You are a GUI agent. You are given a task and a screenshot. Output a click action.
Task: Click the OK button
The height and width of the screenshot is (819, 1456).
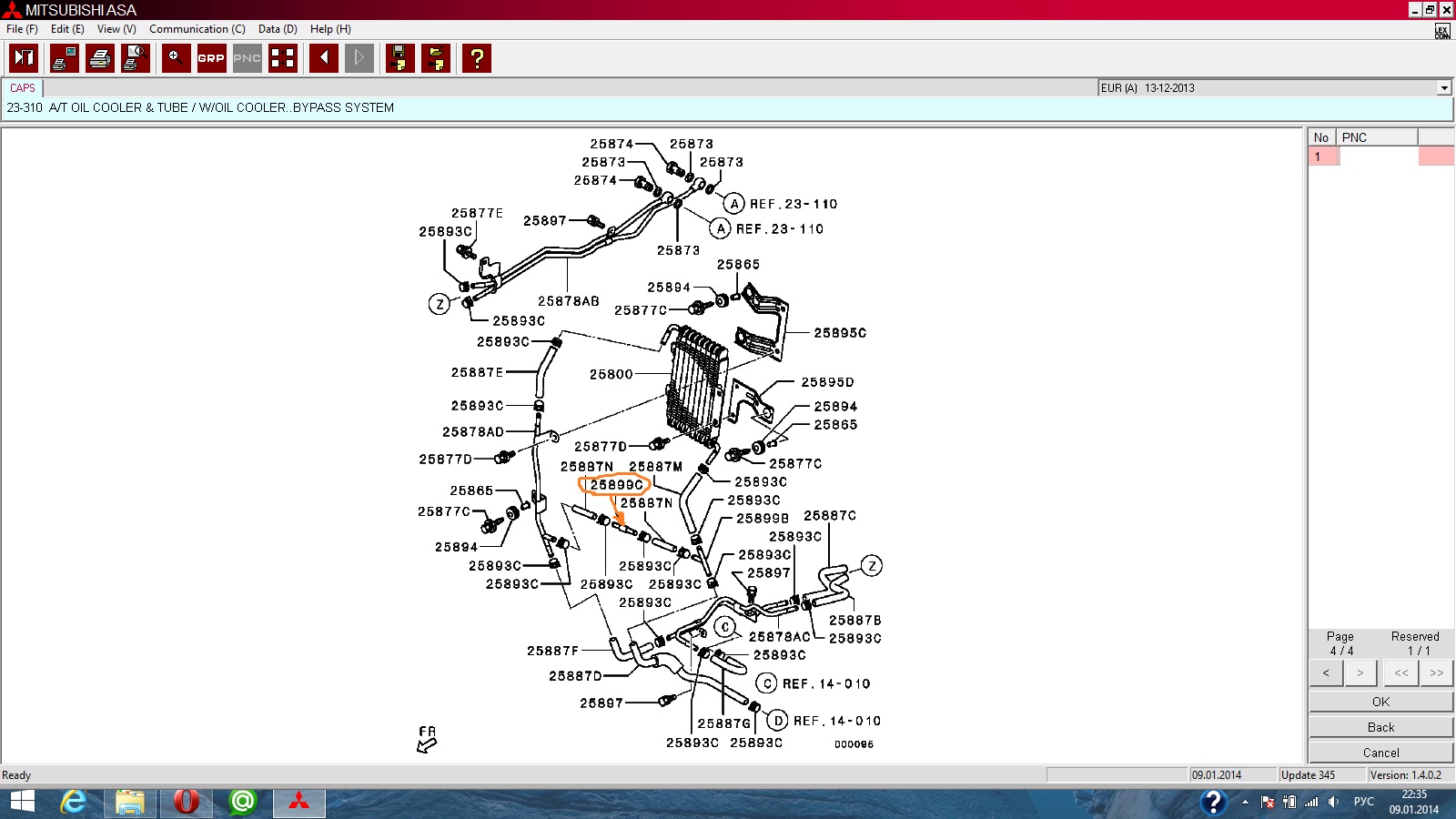tap(1380, 702)
